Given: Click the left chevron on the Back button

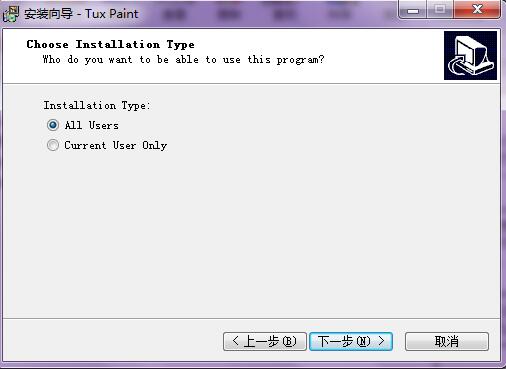Looking at the screenshot, I should coord(235,341).
